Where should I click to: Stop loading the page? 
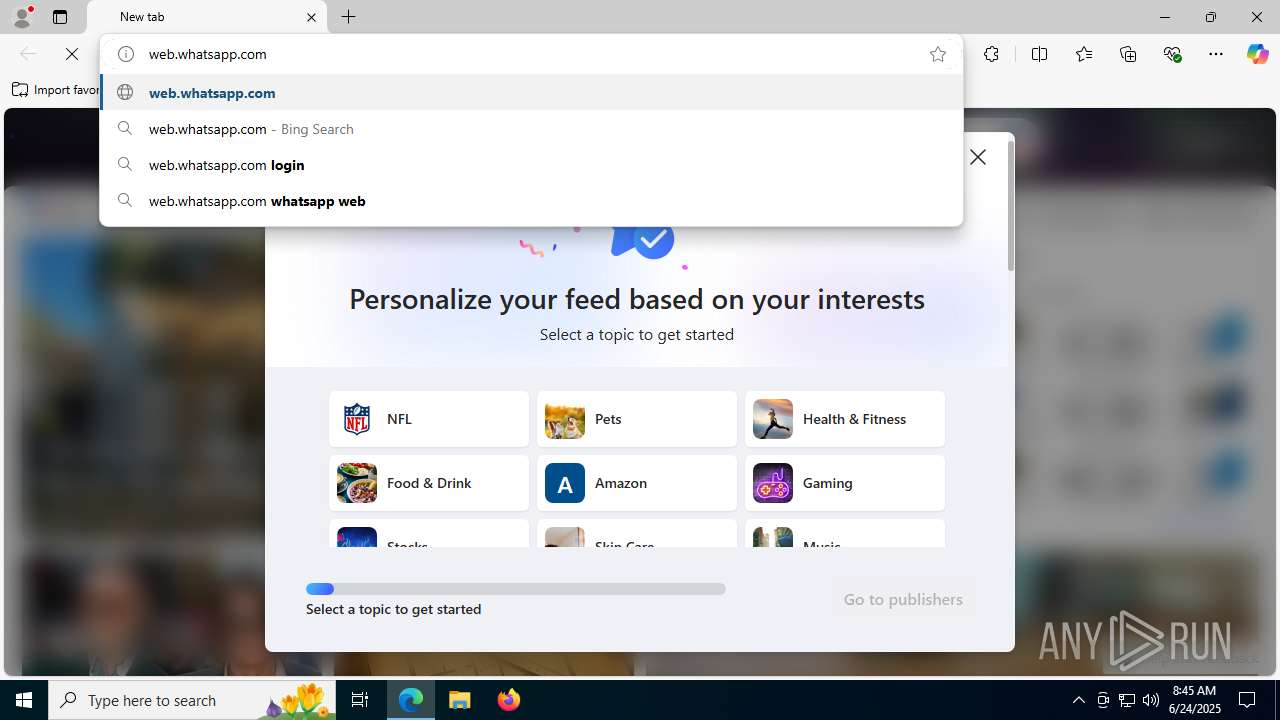(x=72, y=54)
